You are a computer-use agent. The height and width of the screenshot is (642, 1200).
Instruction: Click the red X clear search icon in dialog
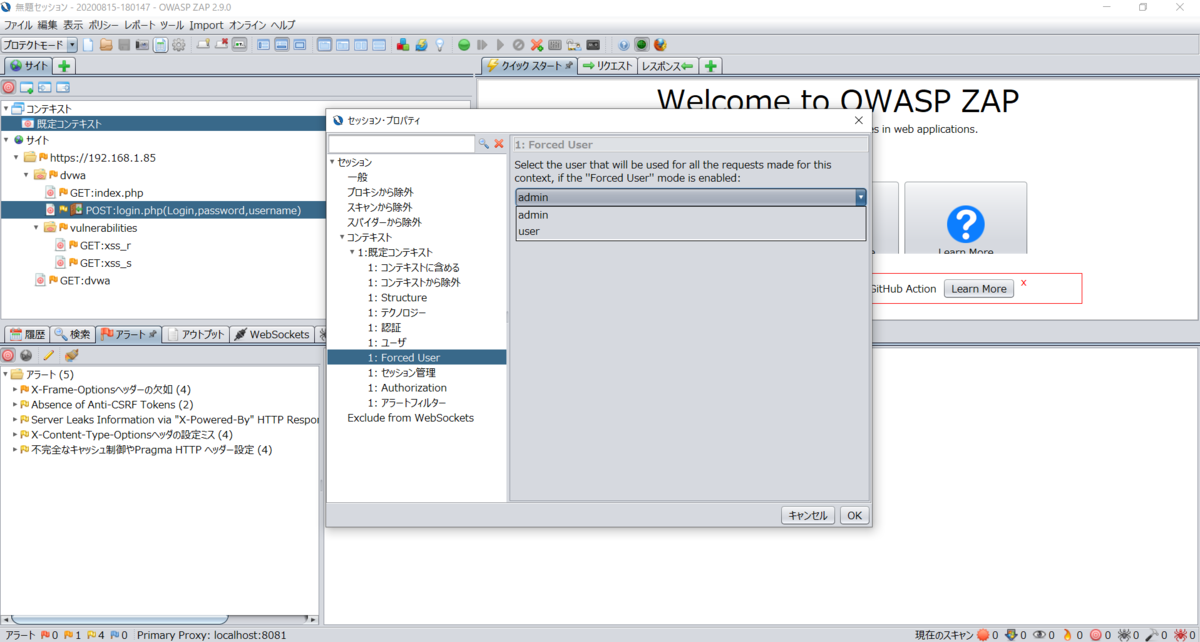point(499,144)
